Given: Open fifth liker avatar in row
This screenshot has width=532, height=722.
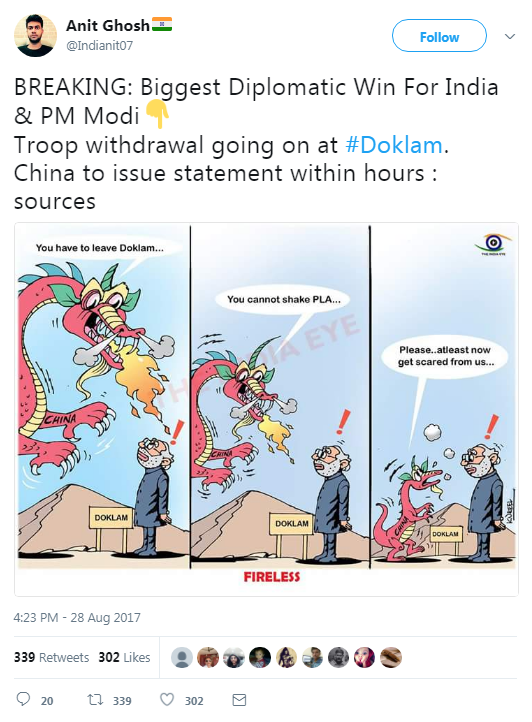Looking at the screenshot, I should click(286, 657).
